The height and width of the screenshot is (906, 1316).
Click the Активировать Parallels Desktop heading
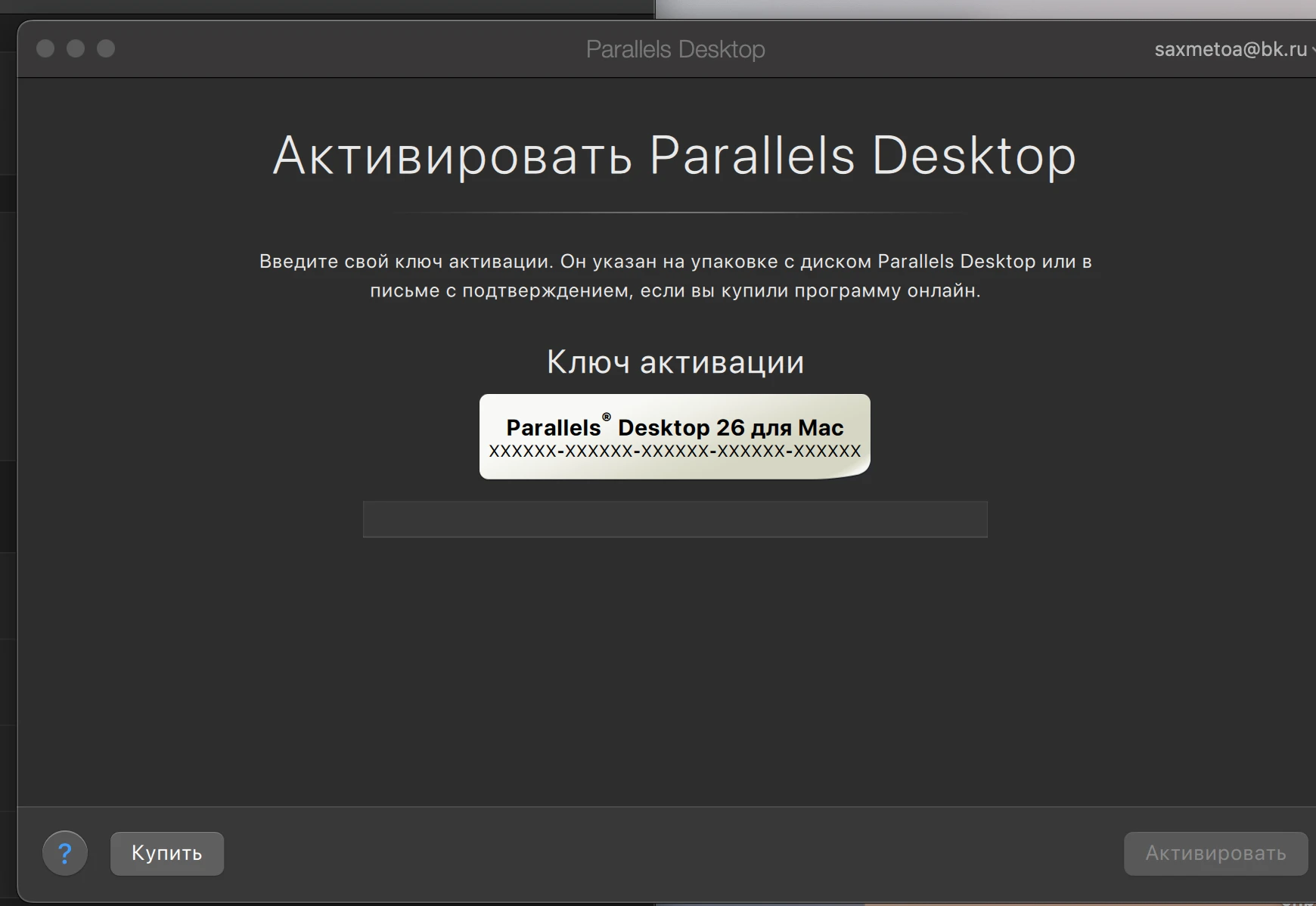tap(675, 156)
